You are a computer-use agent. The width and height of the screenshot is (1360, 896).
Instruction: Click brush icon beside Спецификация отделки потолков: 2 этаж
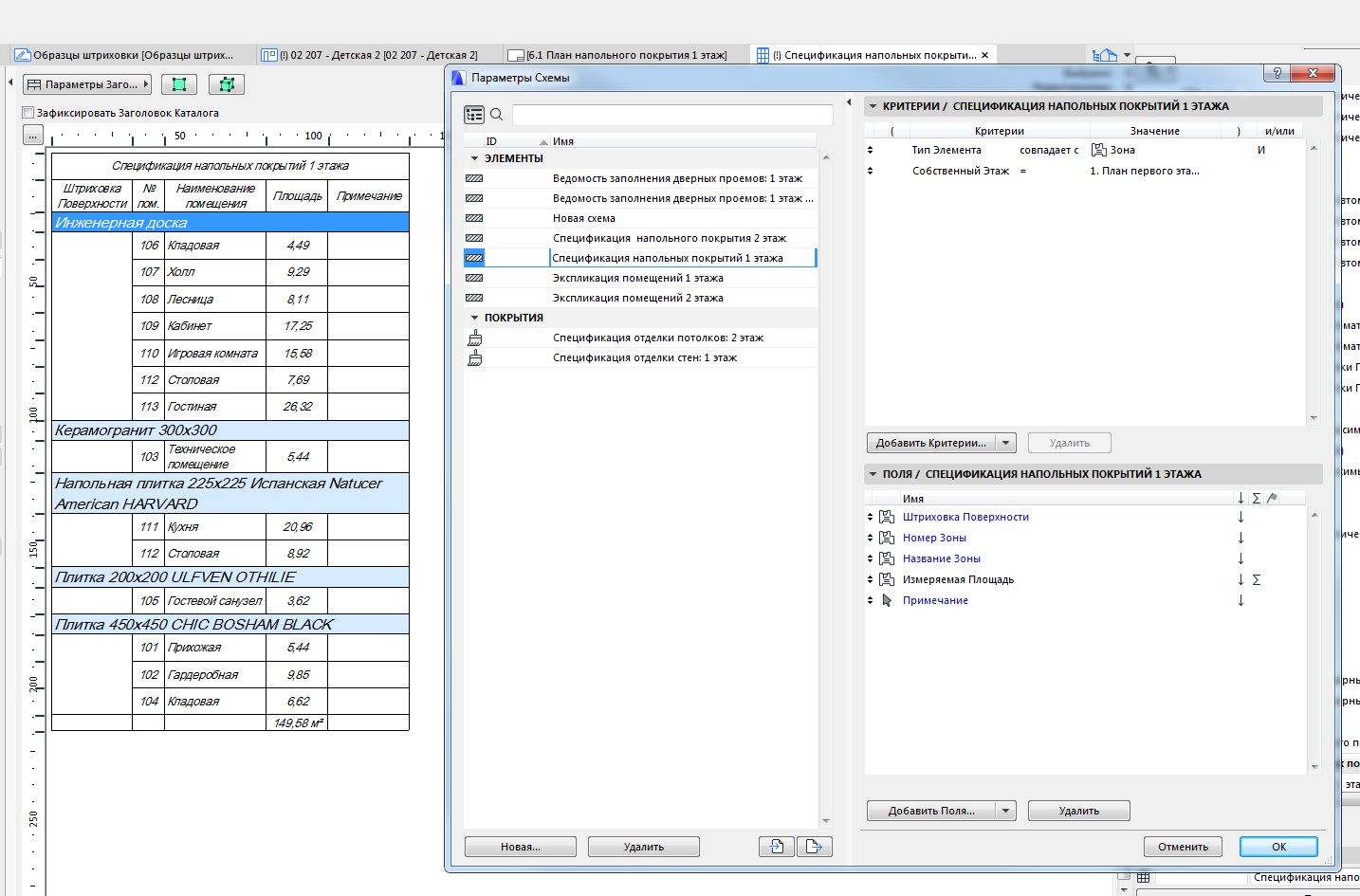coord(475,338)
